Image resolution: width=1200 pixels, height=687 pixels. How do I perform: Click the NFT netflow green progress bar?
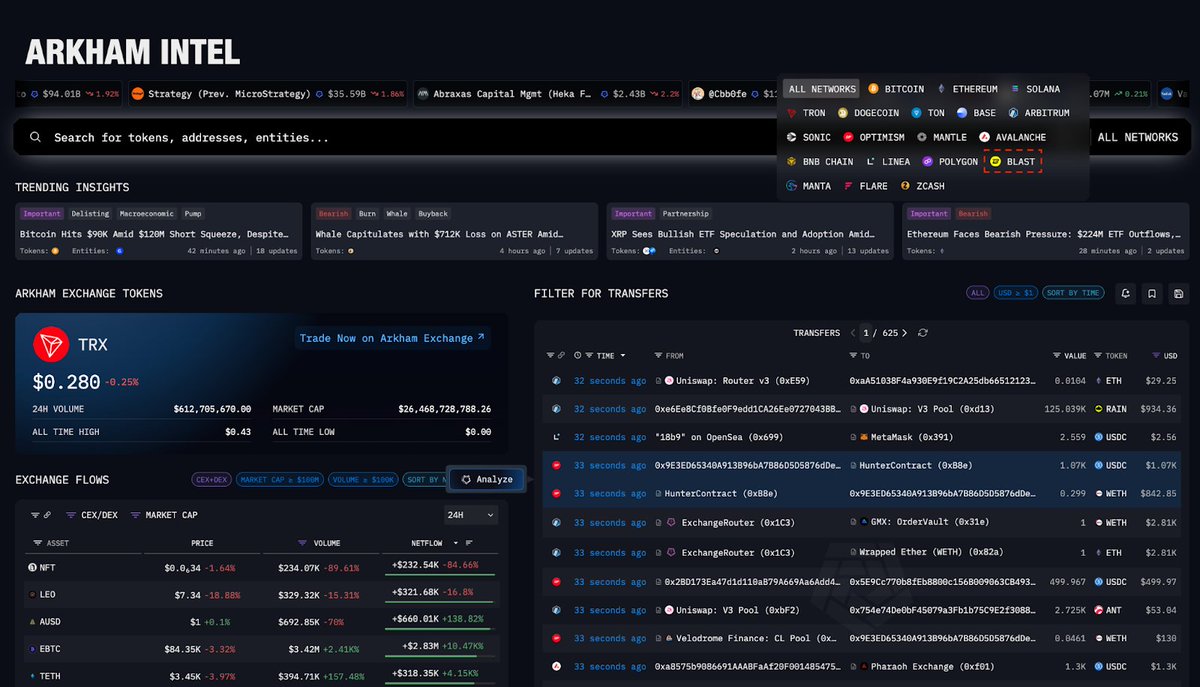click(438, 575)
